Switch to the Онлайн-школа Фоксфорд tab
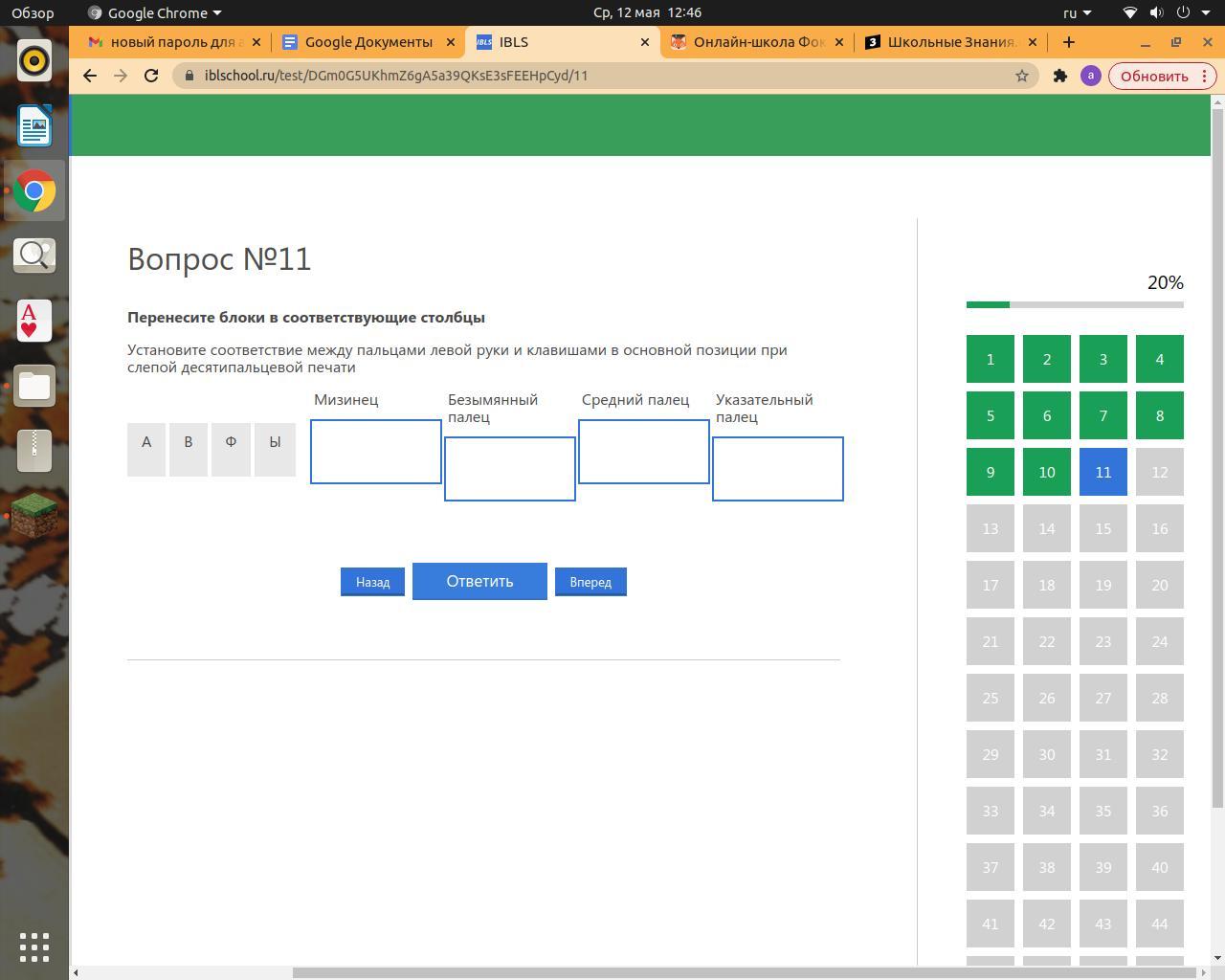The image size is (1225, 980). coord(756,42)
